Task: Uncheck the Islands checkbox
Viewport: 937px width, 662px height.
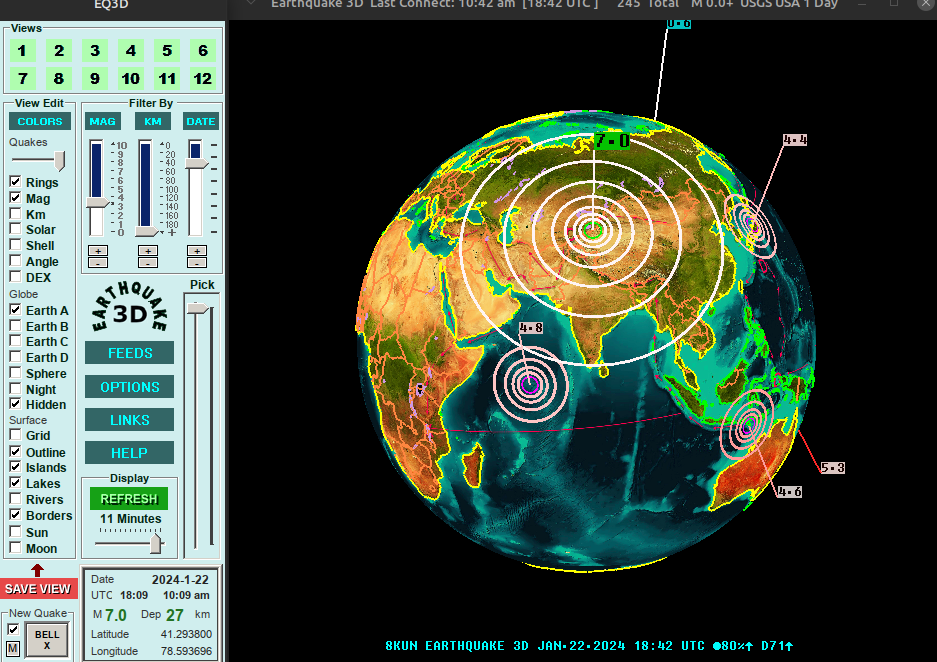Action: coord(16,467)
